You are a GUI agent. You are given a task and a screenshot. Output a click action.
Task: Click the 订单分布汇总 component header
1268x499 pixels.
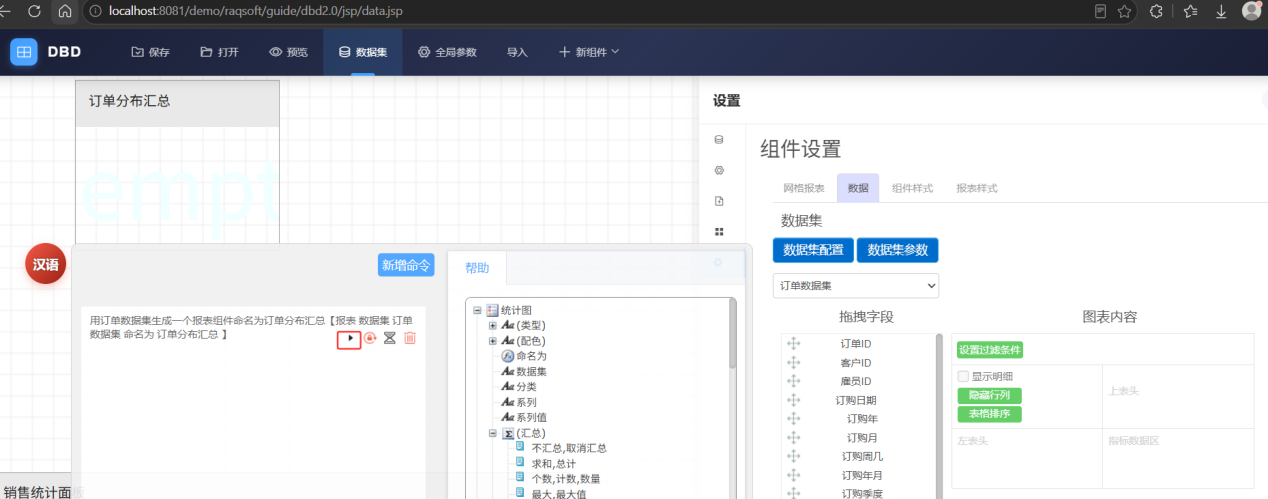[177, 103]
